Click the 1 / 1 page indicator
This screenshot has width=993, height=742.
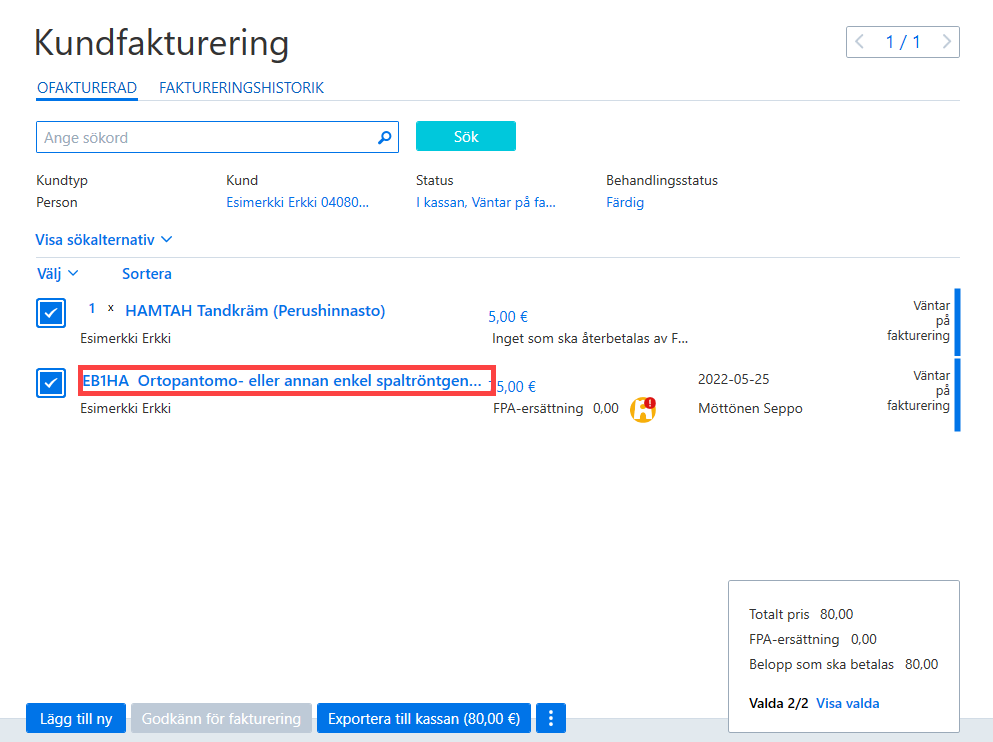(x=902, y=42)
